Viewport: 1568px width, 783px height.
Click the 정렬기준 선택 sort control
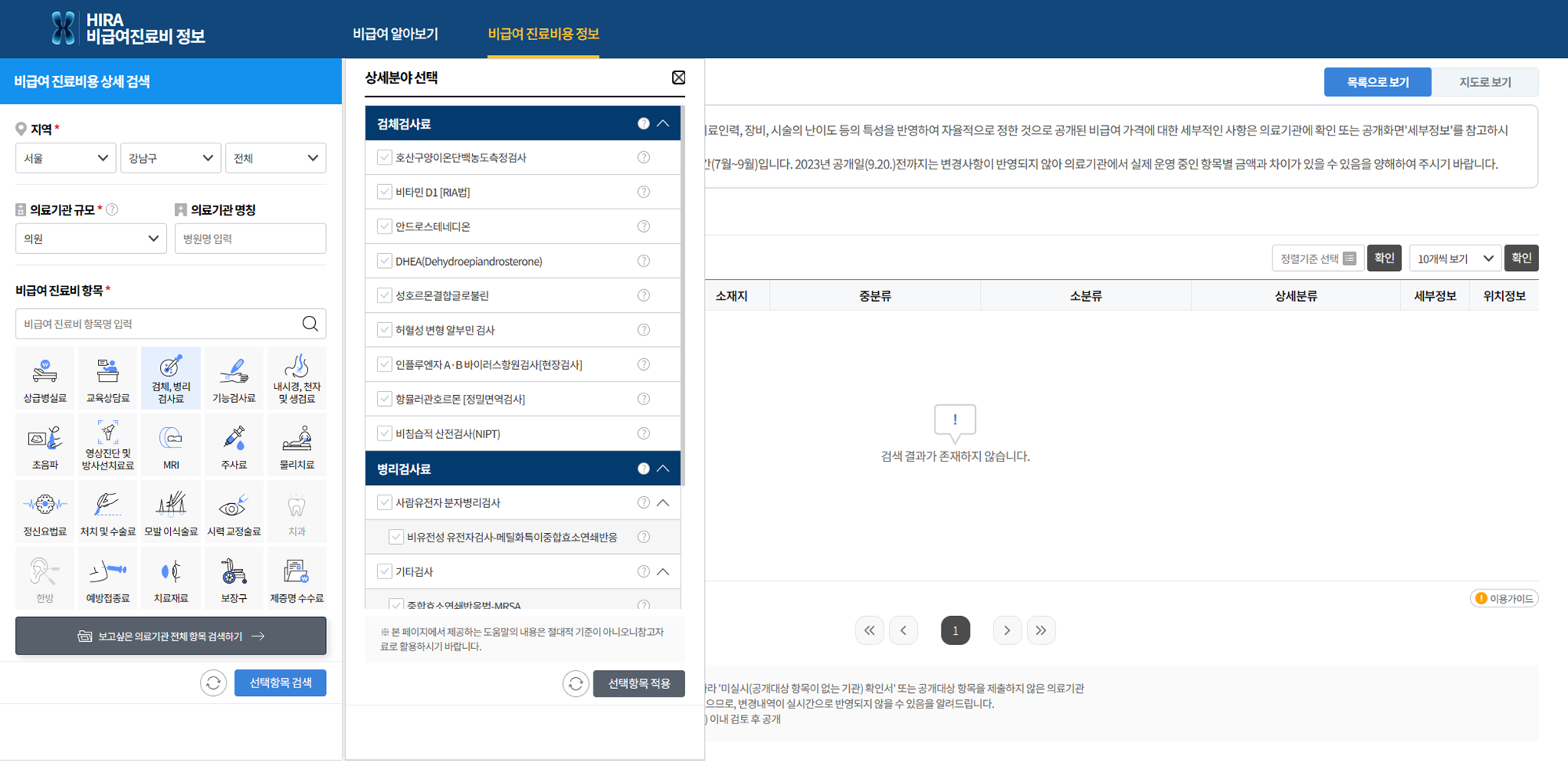1318,257
